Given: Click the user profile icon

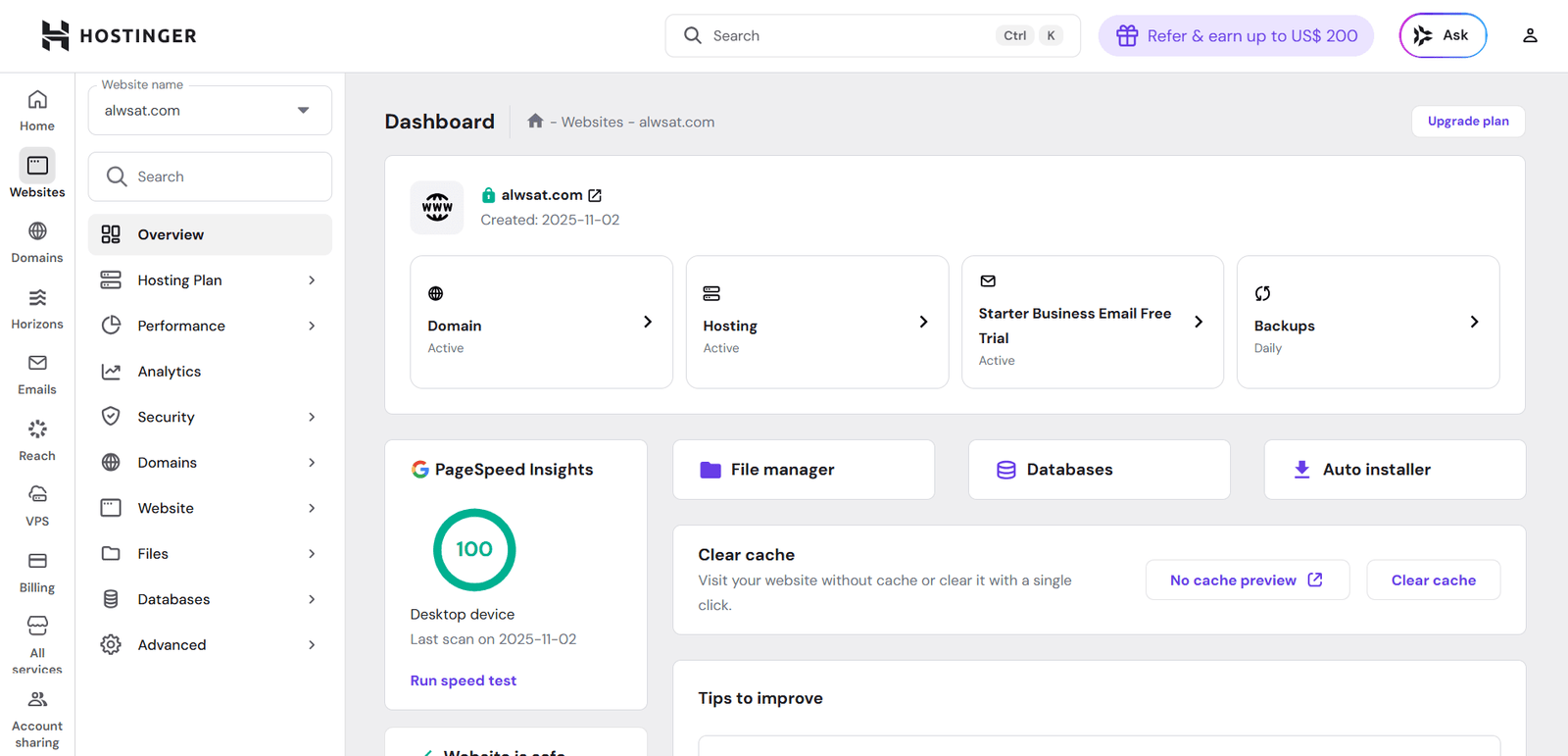Looking at the screenshot, I should 1530,35.
